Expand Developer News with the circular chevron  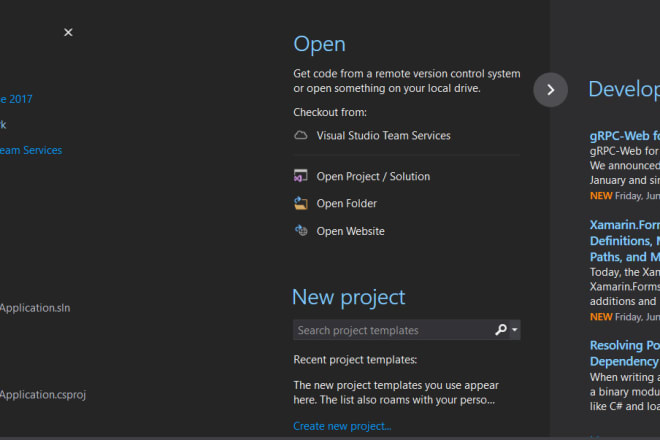550,90
